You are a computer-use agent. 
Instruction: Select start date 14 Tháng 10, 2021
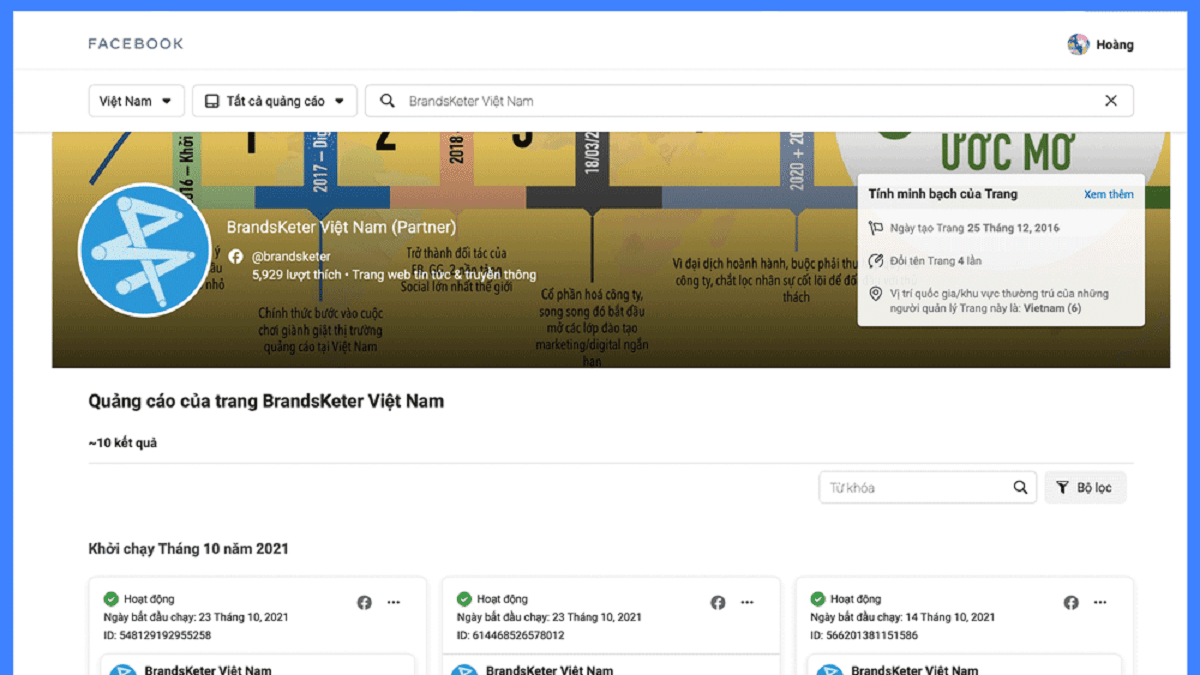pyautogui.click(x=950, y=617)
